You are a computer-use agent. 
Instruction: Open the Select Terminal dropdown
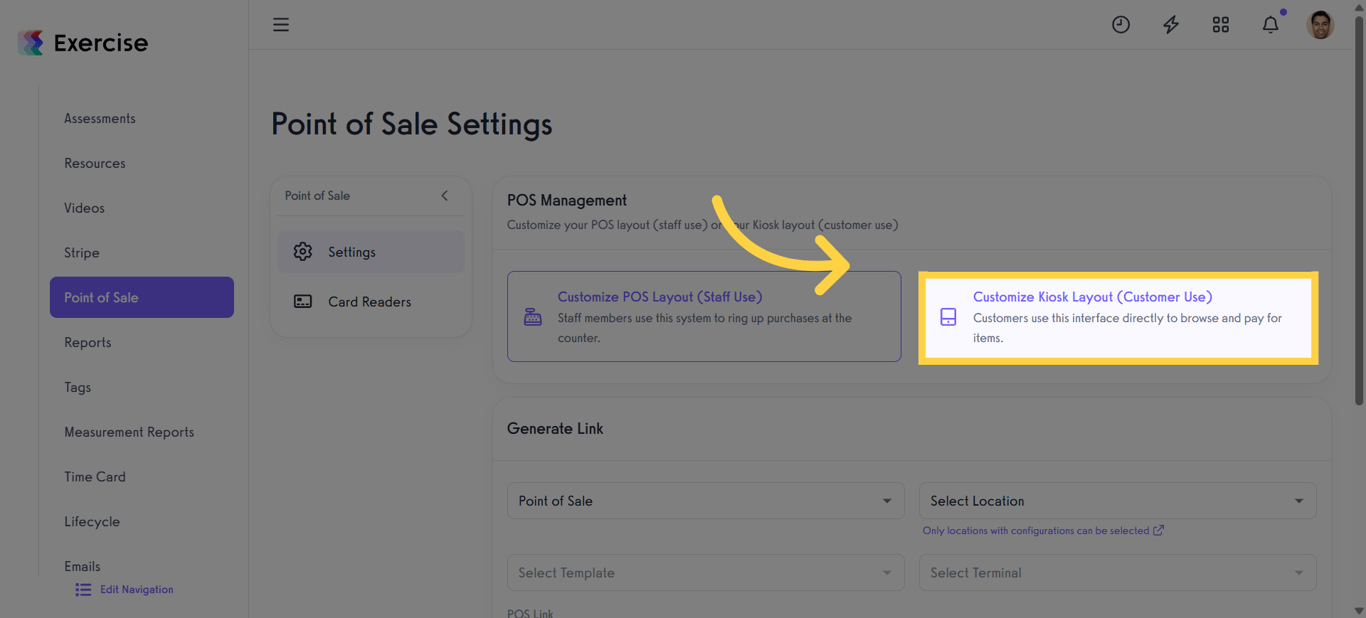click(x=1117, y=572)
